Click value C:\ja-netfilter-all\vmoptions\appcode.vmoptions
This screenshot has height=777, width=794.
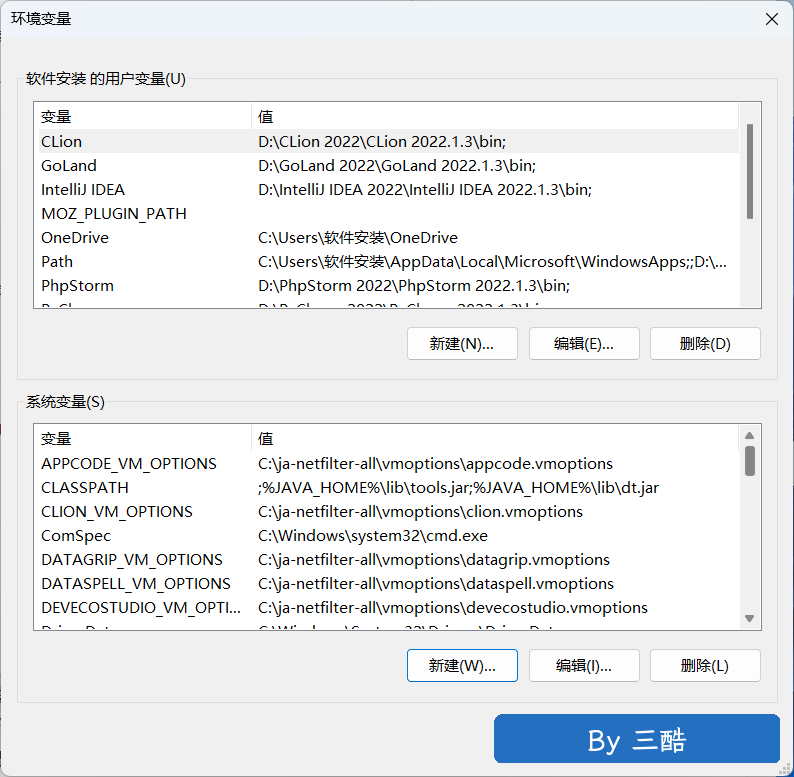pos(435,463)
